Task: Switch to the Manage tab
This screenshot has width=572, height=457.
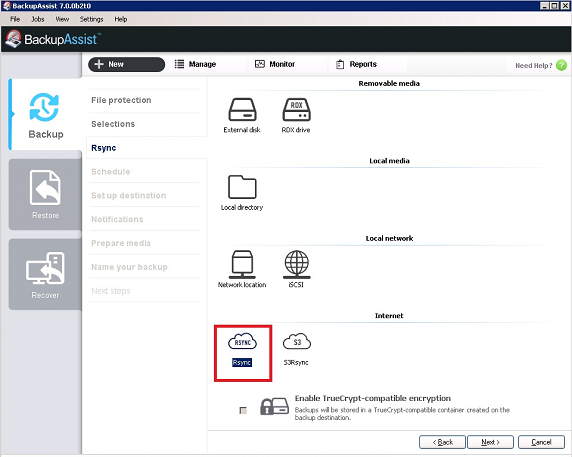Action: point(195,64)
